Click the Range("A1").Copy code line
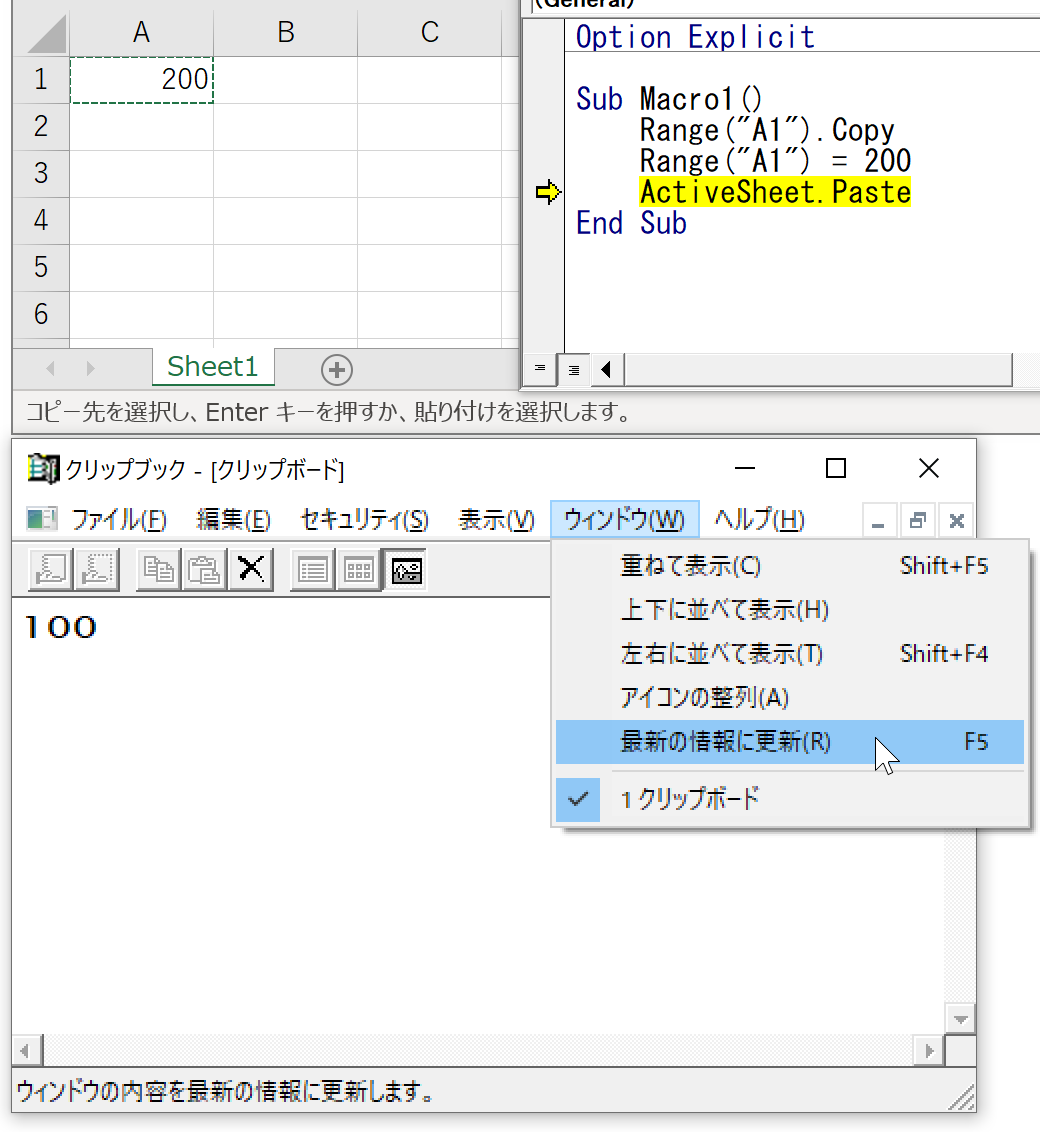This screenshot has height=1132, width=1040. (766, 131)
